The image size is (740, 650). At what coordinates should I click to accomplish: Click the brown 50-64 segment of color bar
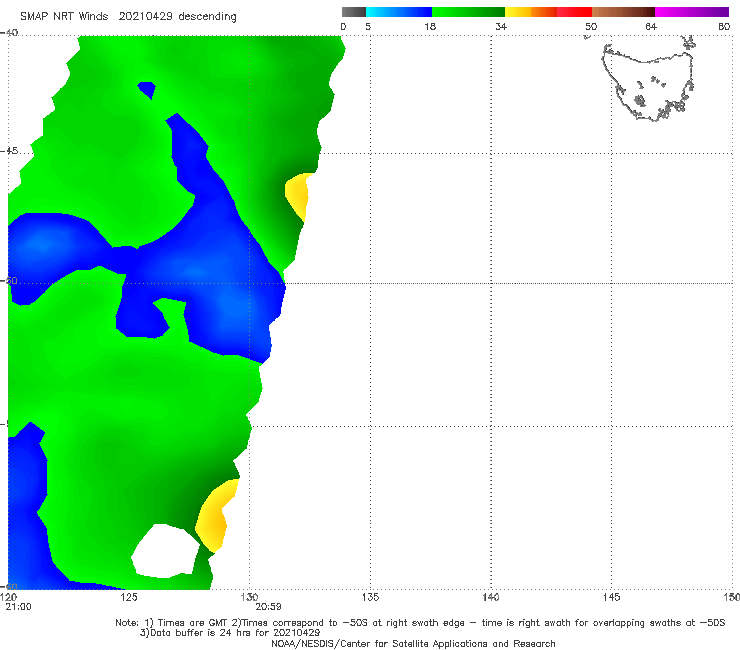click(x=623, y=12)
